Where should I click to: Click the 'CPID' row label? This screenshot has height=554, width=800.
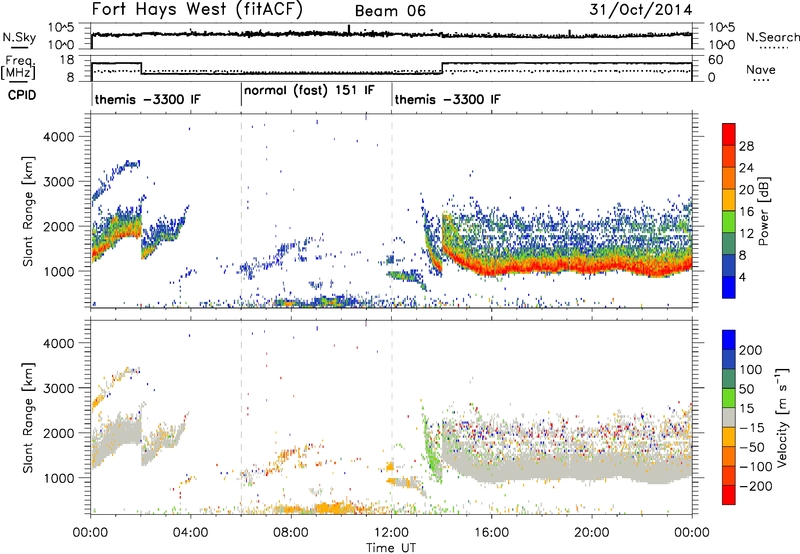[22, 95]
